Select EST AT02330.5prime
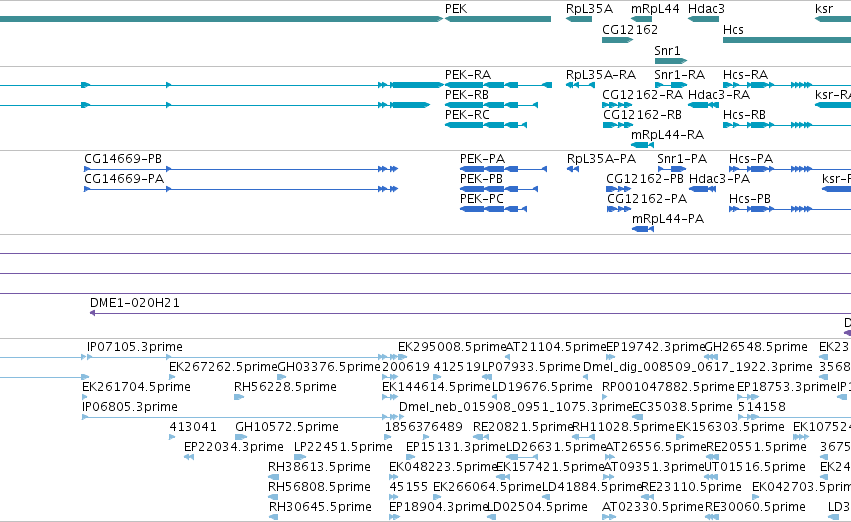 [653, 507]
